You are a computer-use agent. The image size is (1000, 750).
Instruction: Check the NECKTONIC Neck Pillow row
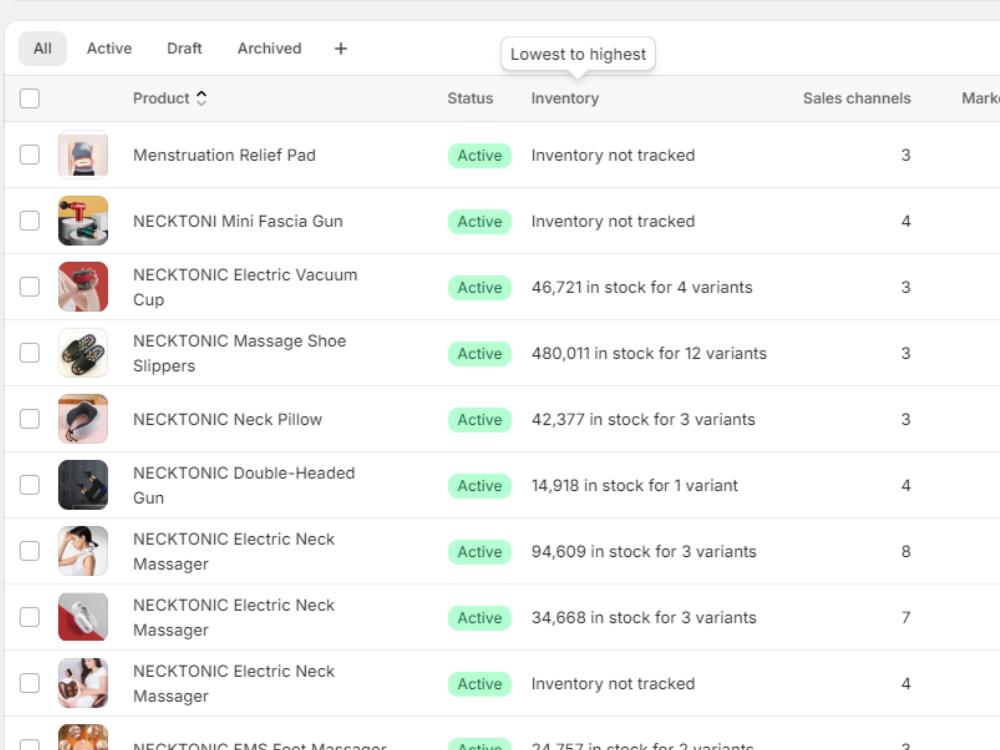click(29, 419)
